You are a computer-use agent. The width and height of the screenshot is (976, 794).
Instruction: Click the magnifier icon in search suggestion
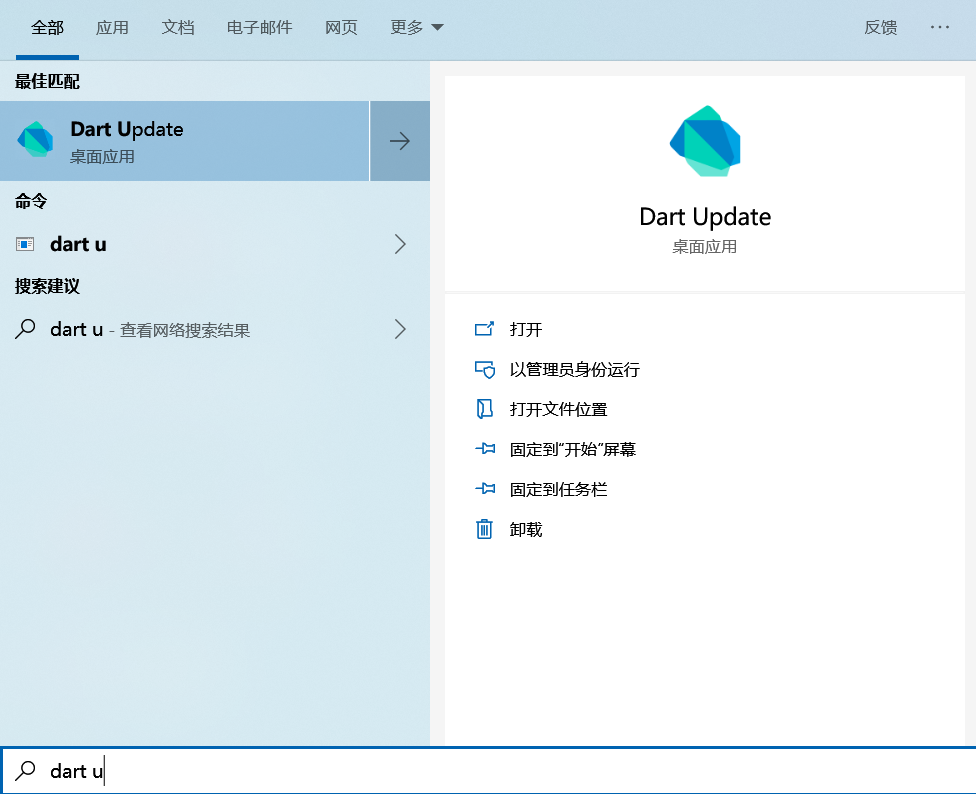click(x=25, y=329)
